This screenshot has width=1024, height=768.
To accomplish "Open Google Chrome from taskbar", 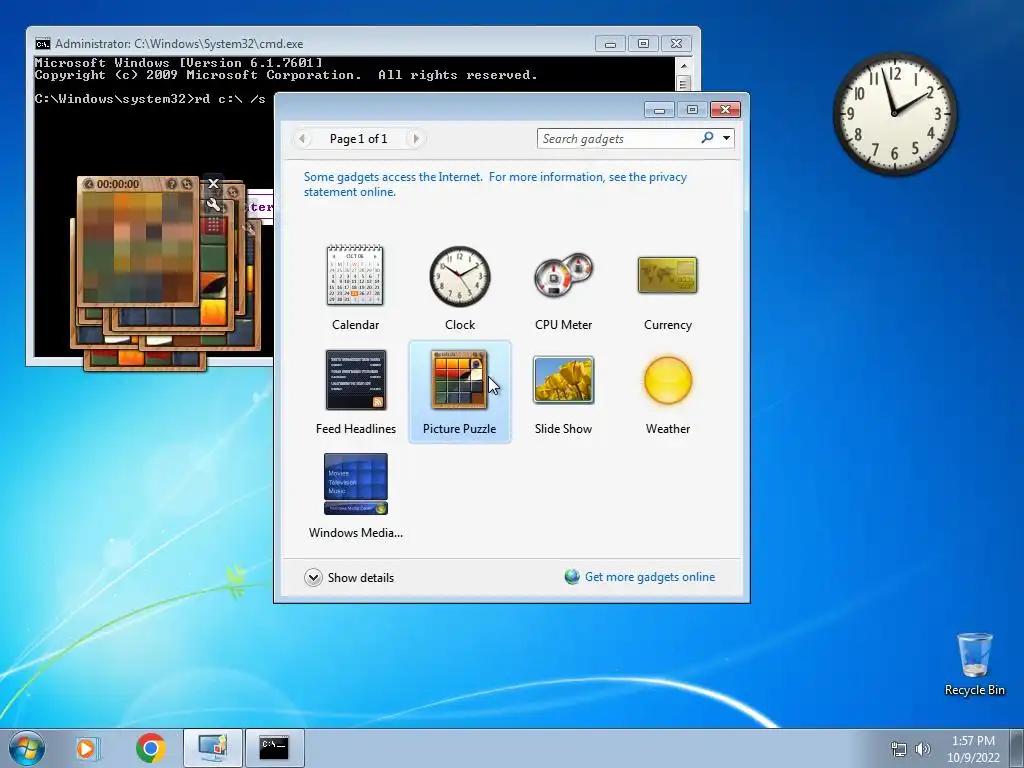I will point(150,748).
